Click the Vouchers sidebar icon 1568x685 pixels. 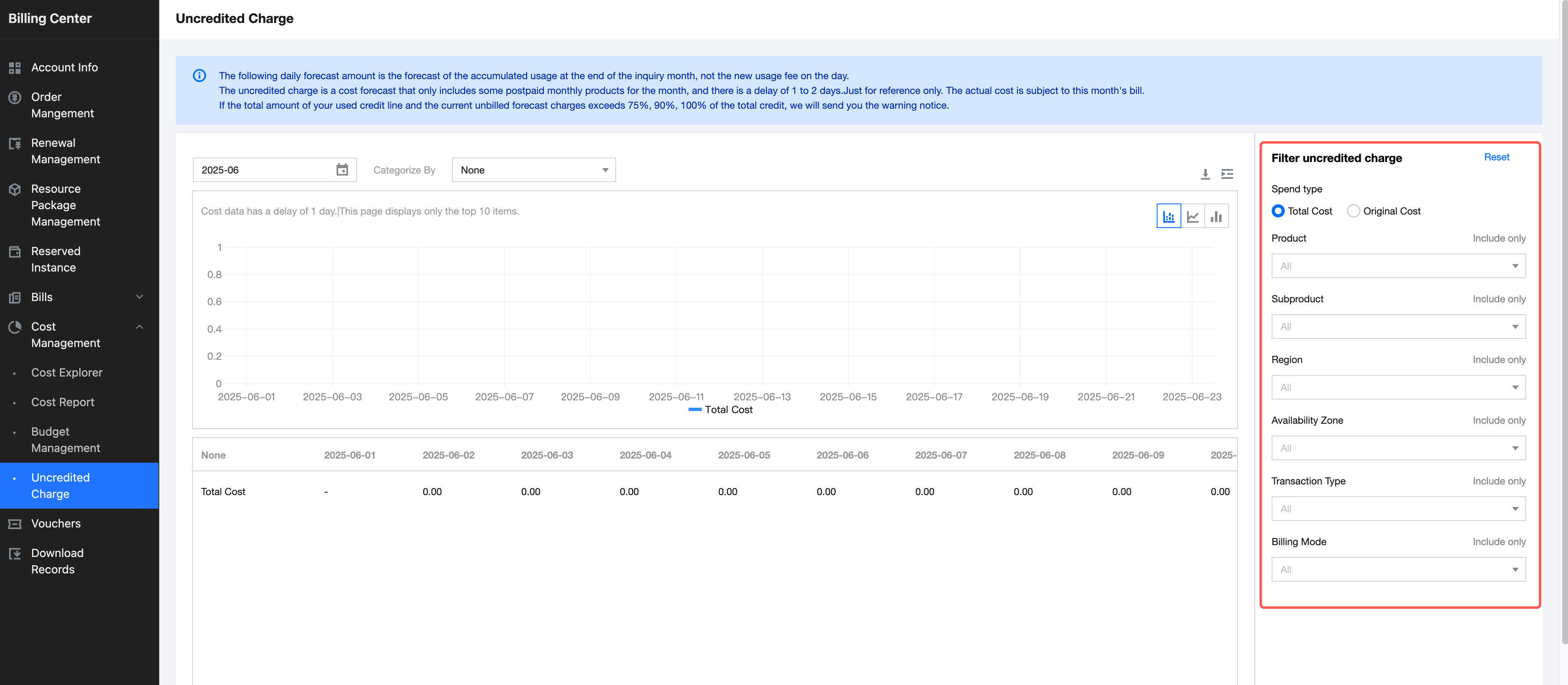[x=15, y=524]
